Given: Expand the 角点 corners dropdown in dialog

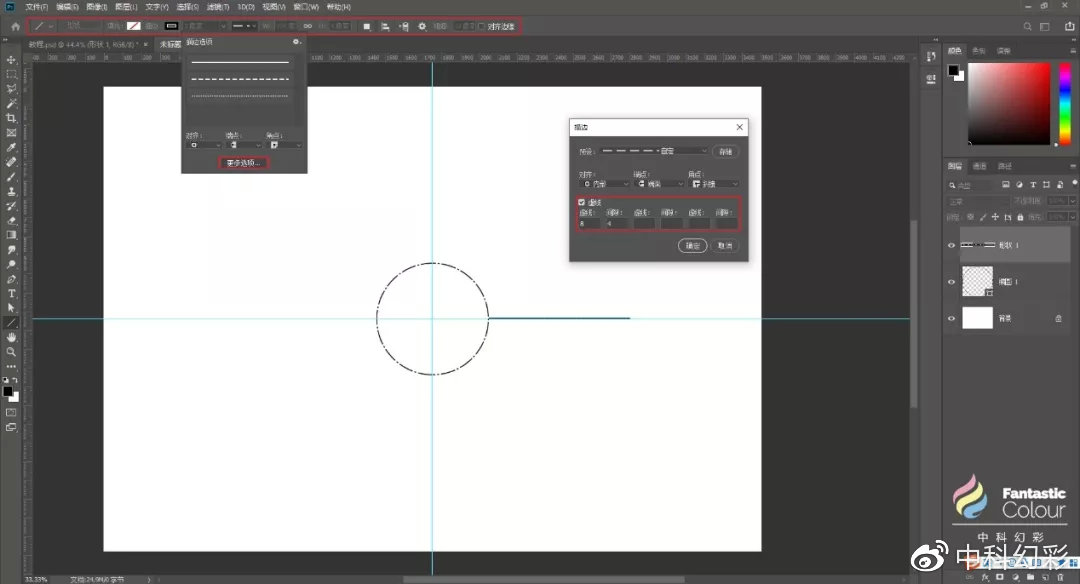Looking at the screenshot, I should coord(713,184).
